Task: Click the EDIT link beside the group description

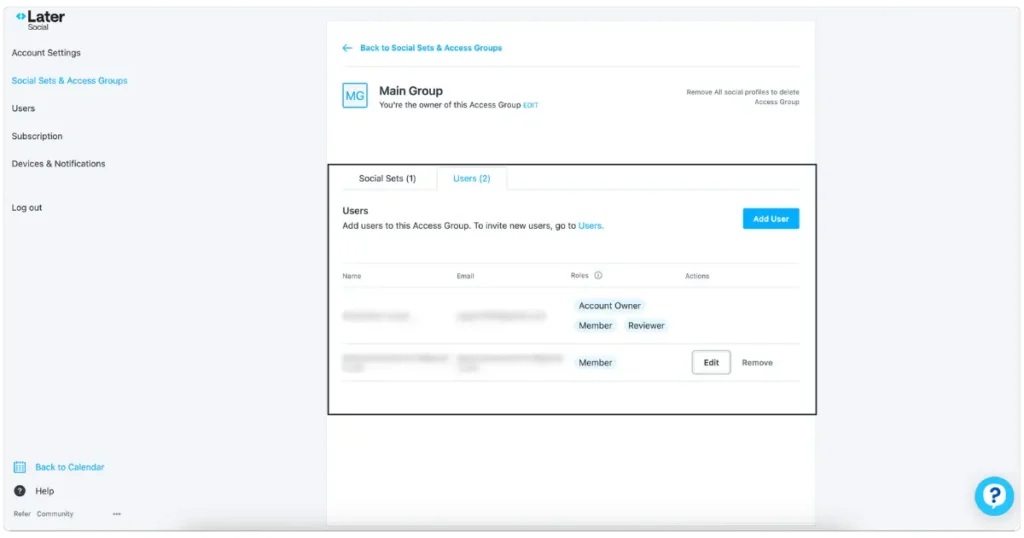Action: 530,105
